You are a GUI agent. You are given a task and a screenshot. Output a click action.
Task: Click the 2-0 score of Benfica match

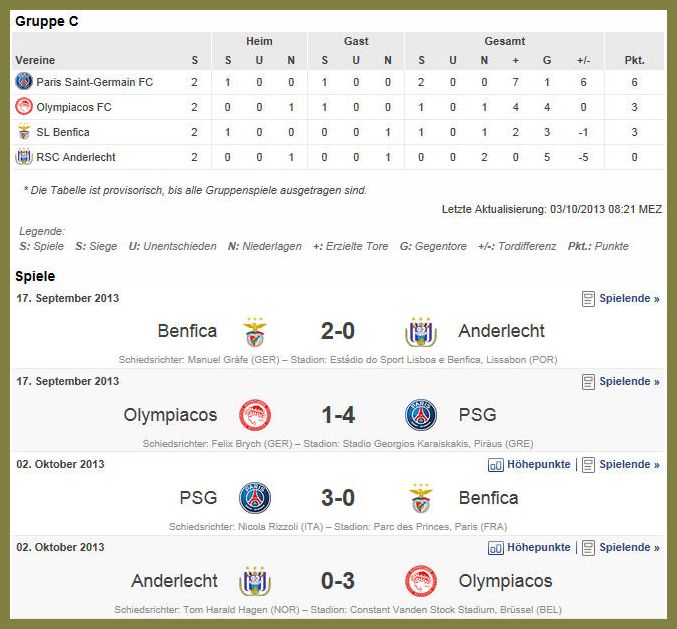pos(338,332)
